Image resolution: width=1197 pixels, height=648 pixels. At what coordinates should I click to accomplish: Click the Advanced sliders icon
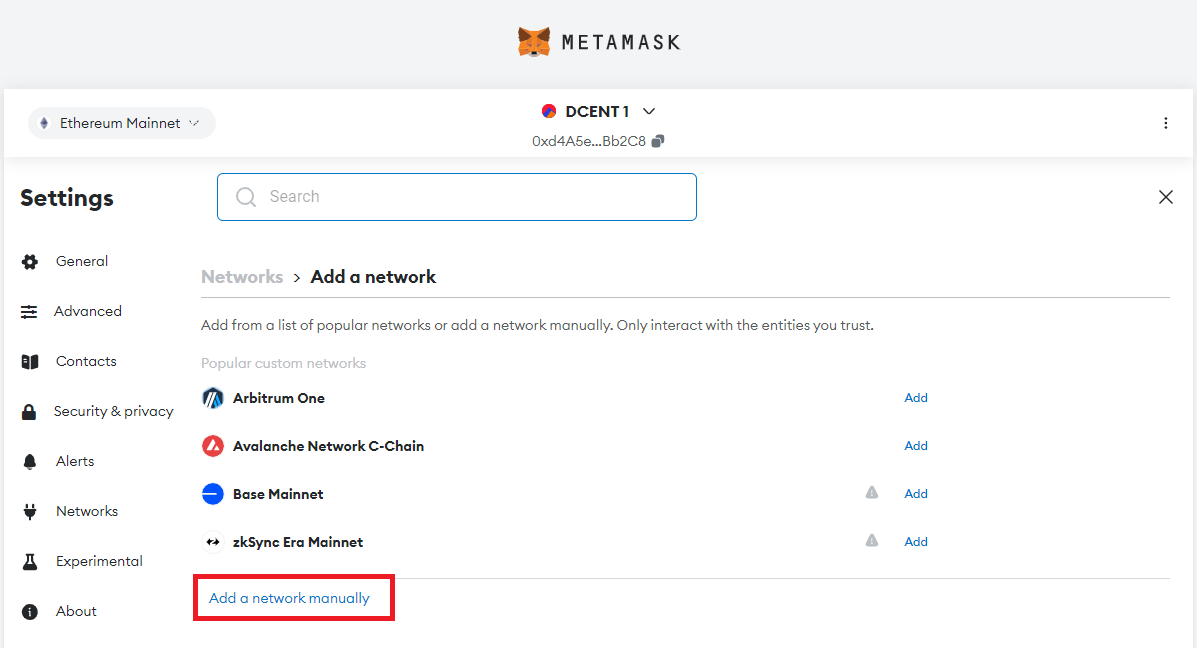click(29, 311)
